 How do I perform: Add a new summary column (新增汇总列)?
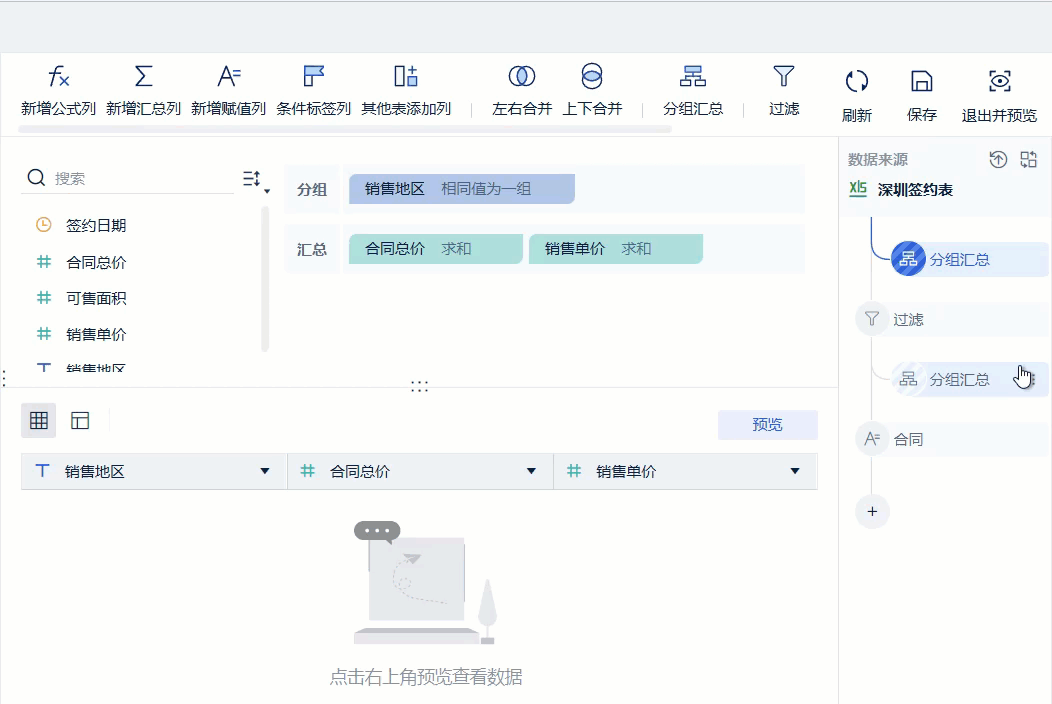[144, 91]
